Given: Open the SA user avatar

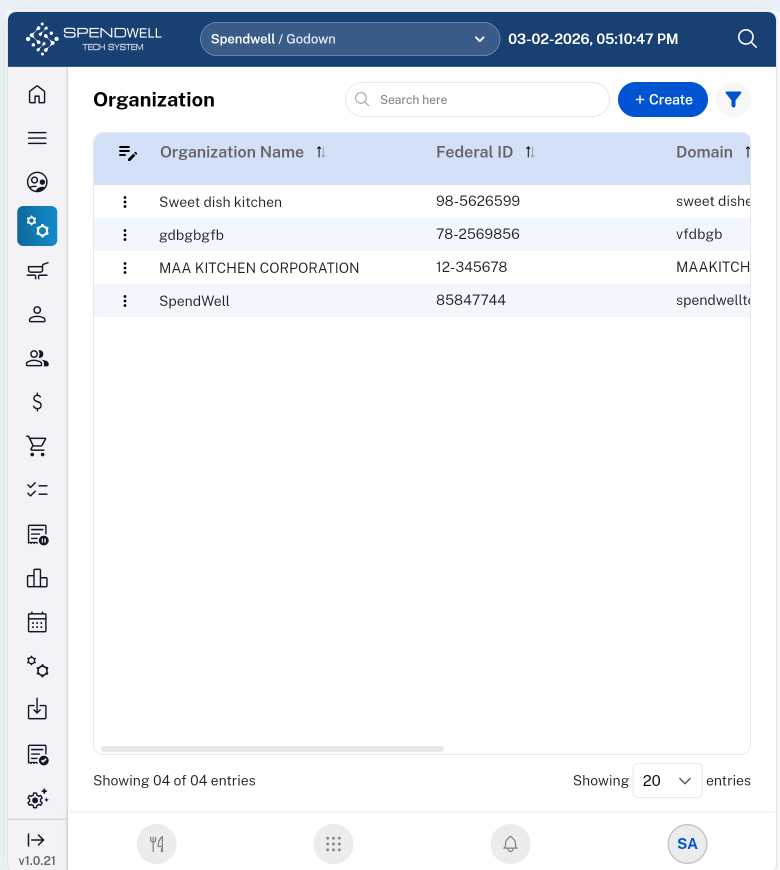Looking at the screenshot, I should coord(687,844).
